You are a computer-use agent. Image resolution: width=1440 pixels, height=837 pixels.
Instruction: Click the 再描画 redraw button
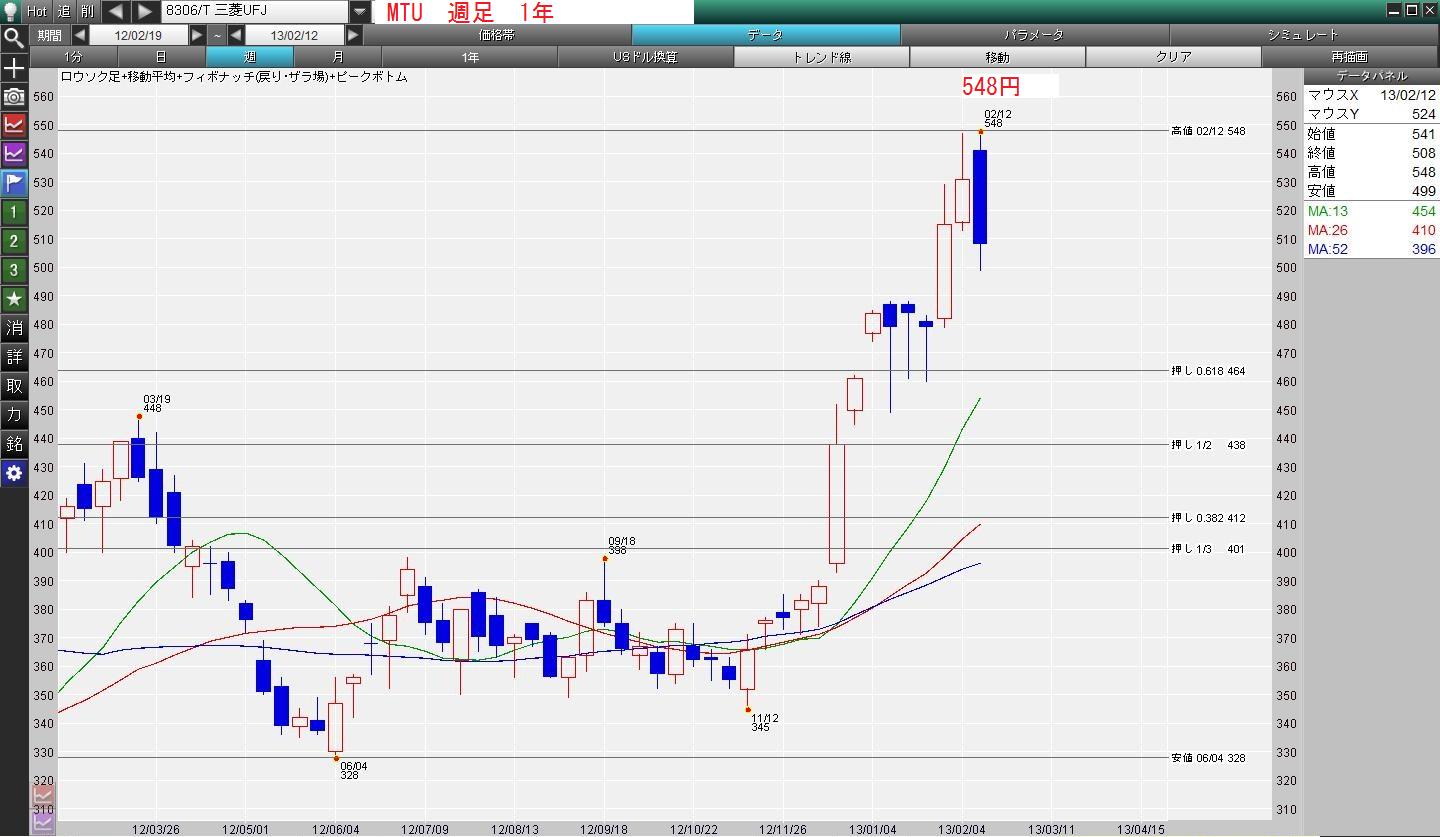click(x=1350, y=57)
